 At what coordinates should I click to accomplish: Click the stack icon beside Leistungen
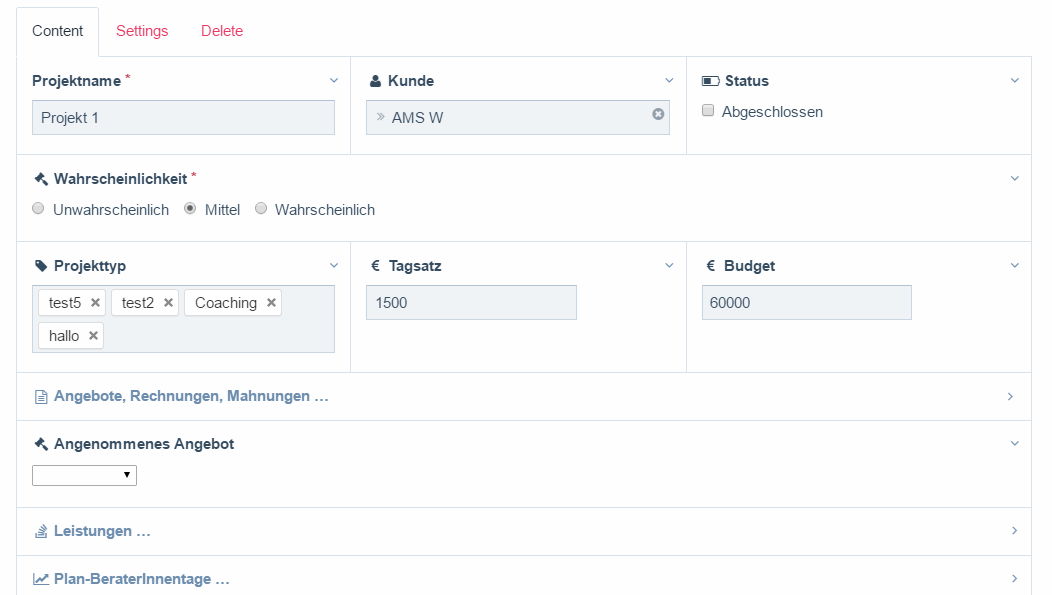pyautogui.click(x=41, y=532)
